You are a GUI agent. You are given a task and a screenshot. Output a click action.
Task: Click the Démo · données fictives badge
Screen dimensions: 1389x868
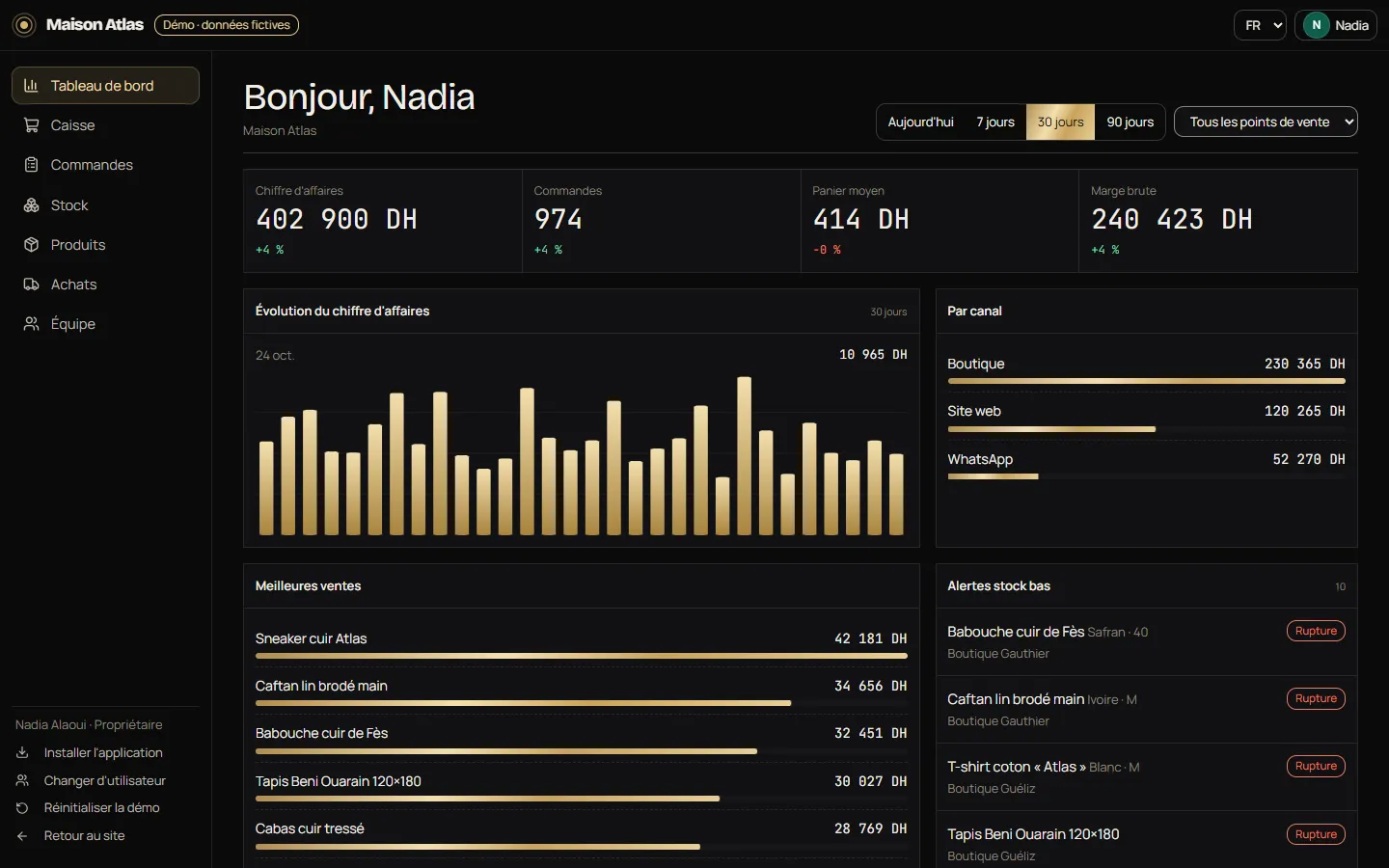pos(227,25)
